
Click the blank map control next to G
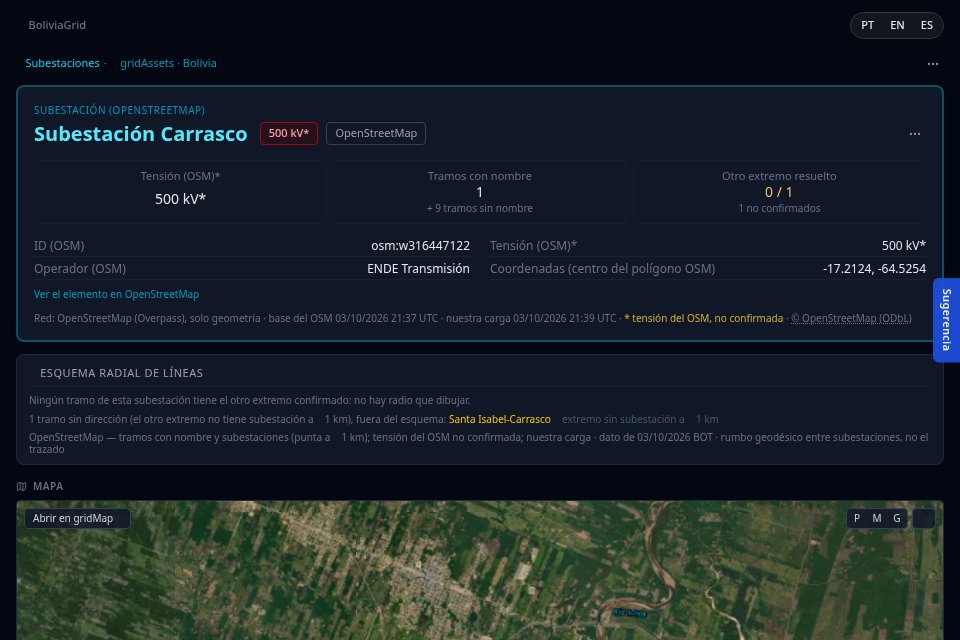[924, 518]
